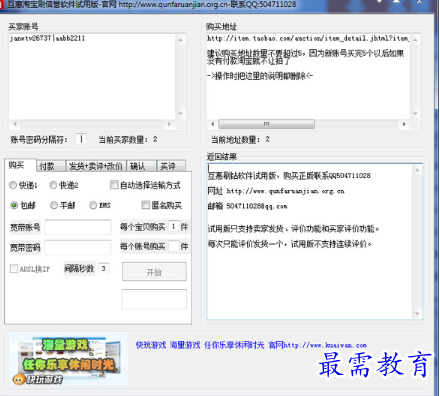Click 购买地址 horizontal scroll left arrow
Viewport: 440px width, 396px height.
click(x=213, y=124)
